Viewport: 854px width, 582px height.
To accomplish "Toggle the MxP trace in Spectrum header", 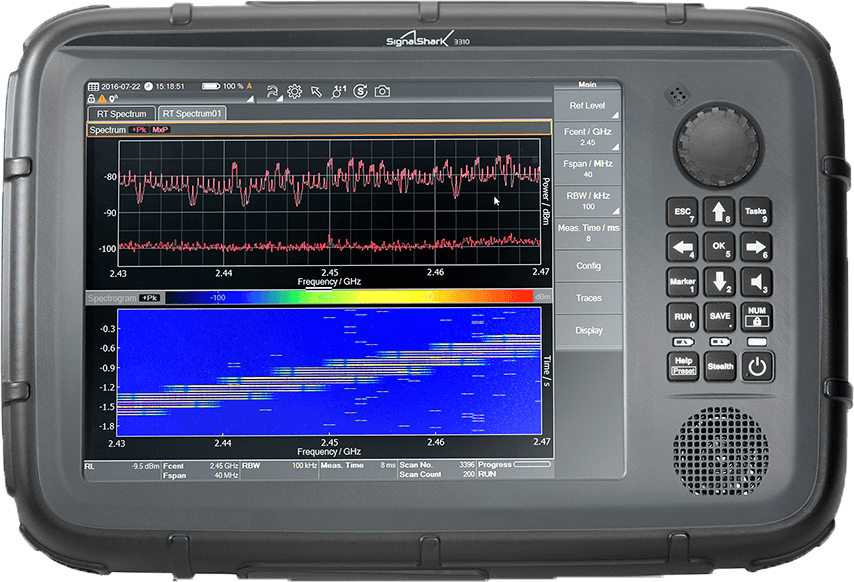I will tap(160, 130).
